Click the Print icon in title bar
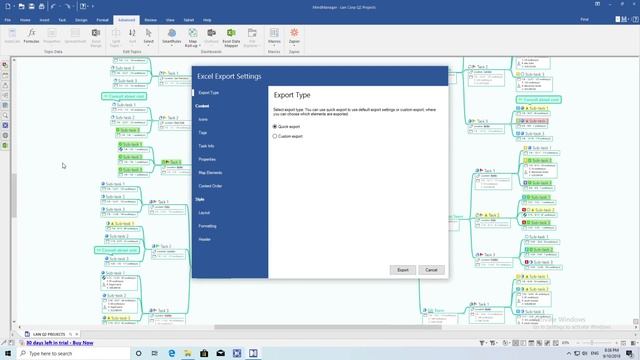The width and height of the screenshot is (640, 360). pyautogui.click(x=42, y=6)
